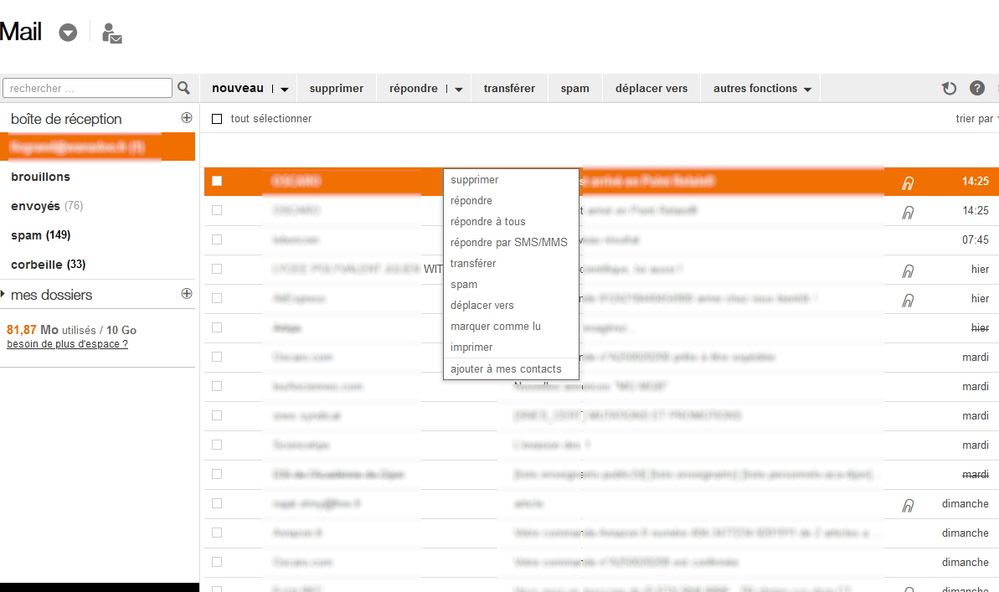Click the nouveau button
The image size is (999, 592).
(x=238, y=88)
